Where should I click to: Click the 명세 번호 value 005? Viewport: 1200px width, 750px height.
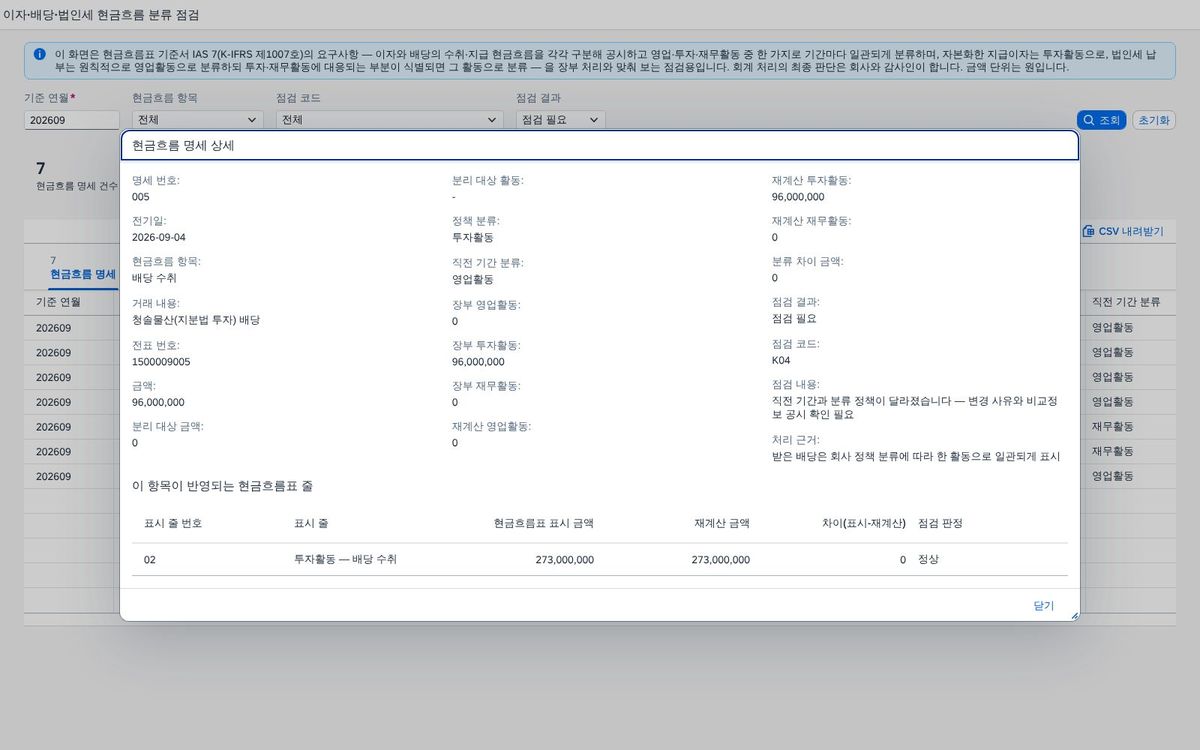click(141, 197)
